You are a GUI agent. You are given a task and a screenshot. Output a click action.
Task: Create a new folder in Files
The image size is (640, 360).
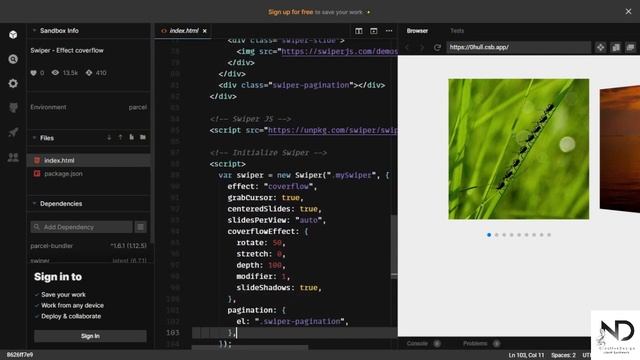[x=142, y=137]
